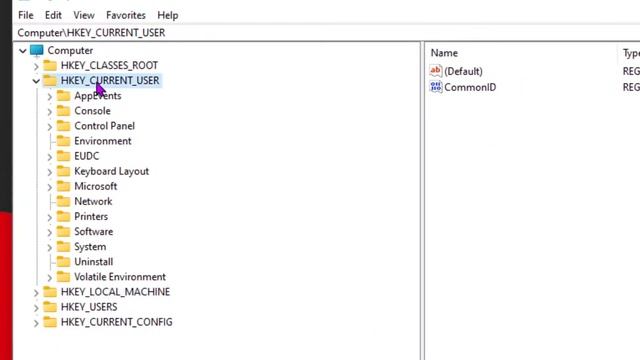
Task: Select the Volatile Environment key label
Action: (120, 277)
